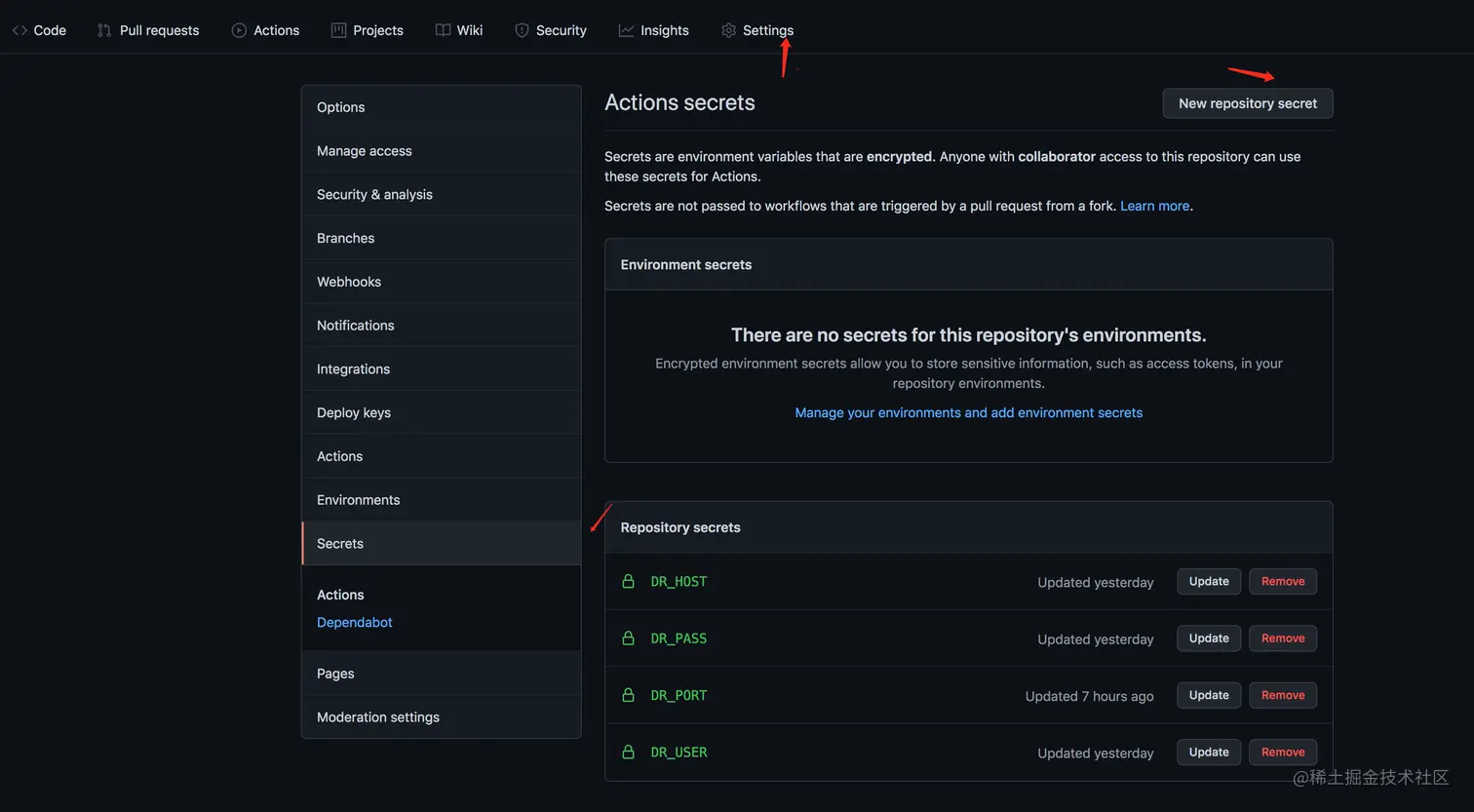Switch to the Insights tab
1474x812 pixels.
[664, 30]
